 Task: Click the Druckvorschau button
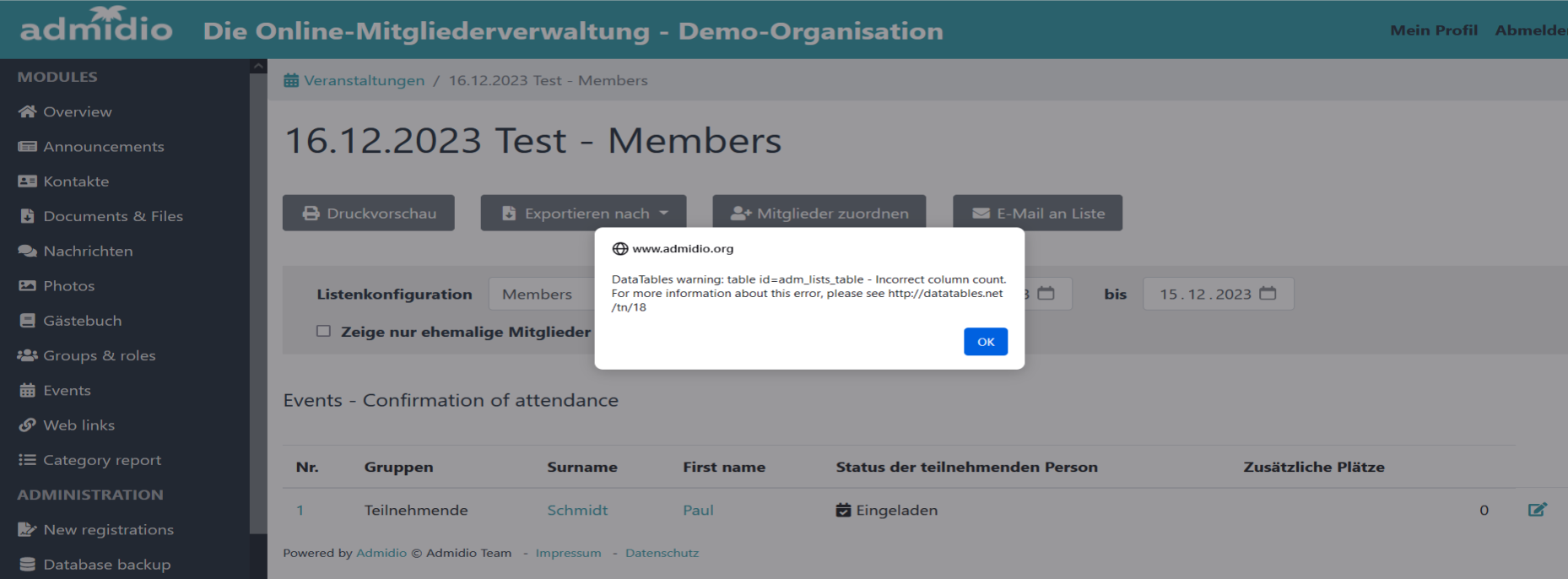click(x=368, y=214)
